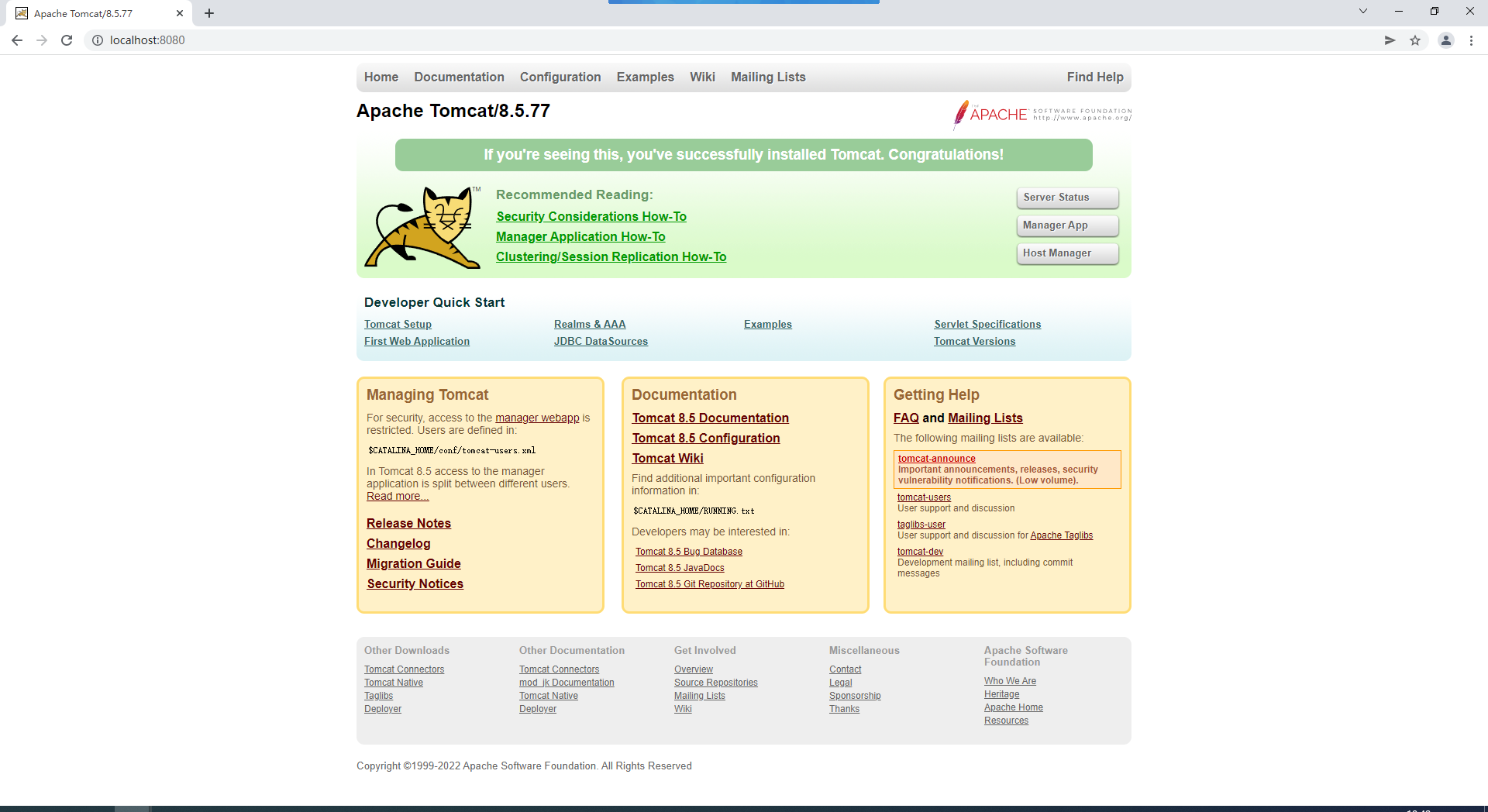Open the FAQ link in Getting Help
This screenshot has height=812, width=1488.
[906, 418]
